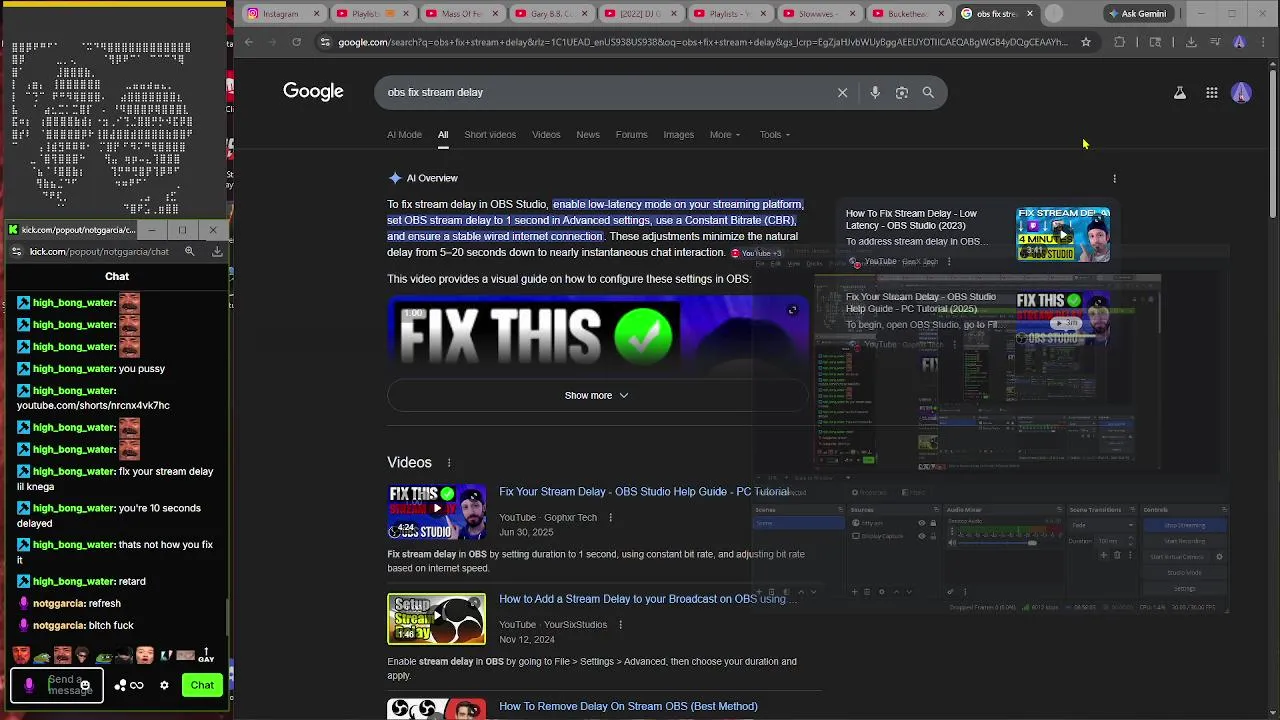This screenshot has height=720, width=1280.
Task: Open 'How To Remove Delay On OBS (Best Method)'
Action: coord(628,706)
